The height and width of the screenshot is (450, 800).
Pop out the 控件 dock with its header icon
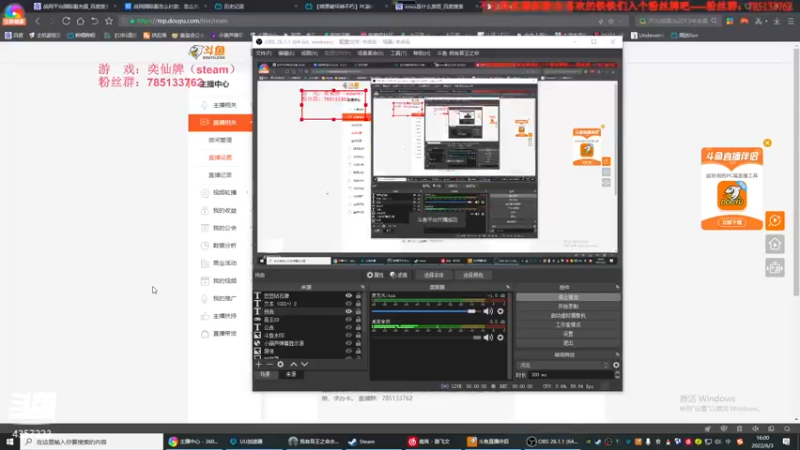617,287
